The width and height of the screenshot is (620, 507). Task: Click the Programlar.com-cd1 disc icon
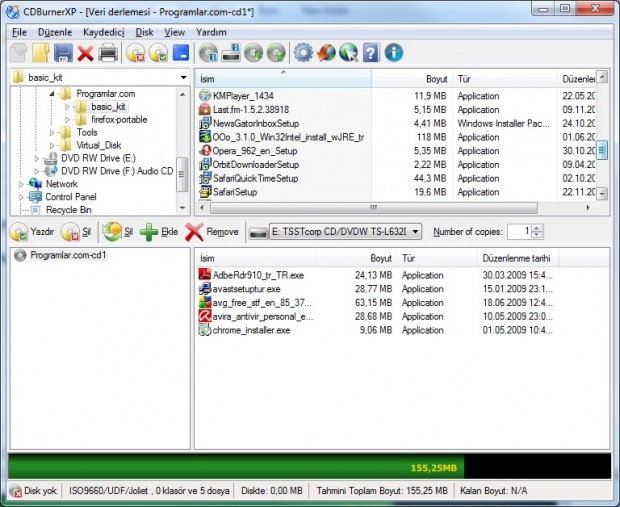[20, 255]
